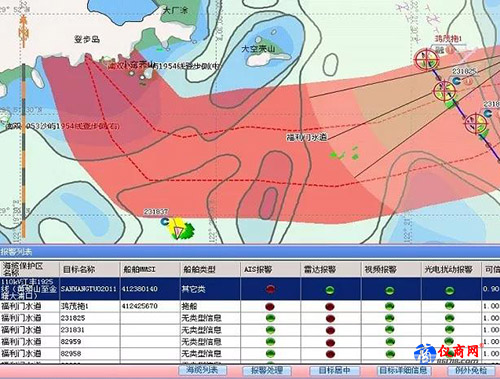Screen dimensions: 500x379
Task: Click the blue C icon next to 231837
Action: (165, 221)
